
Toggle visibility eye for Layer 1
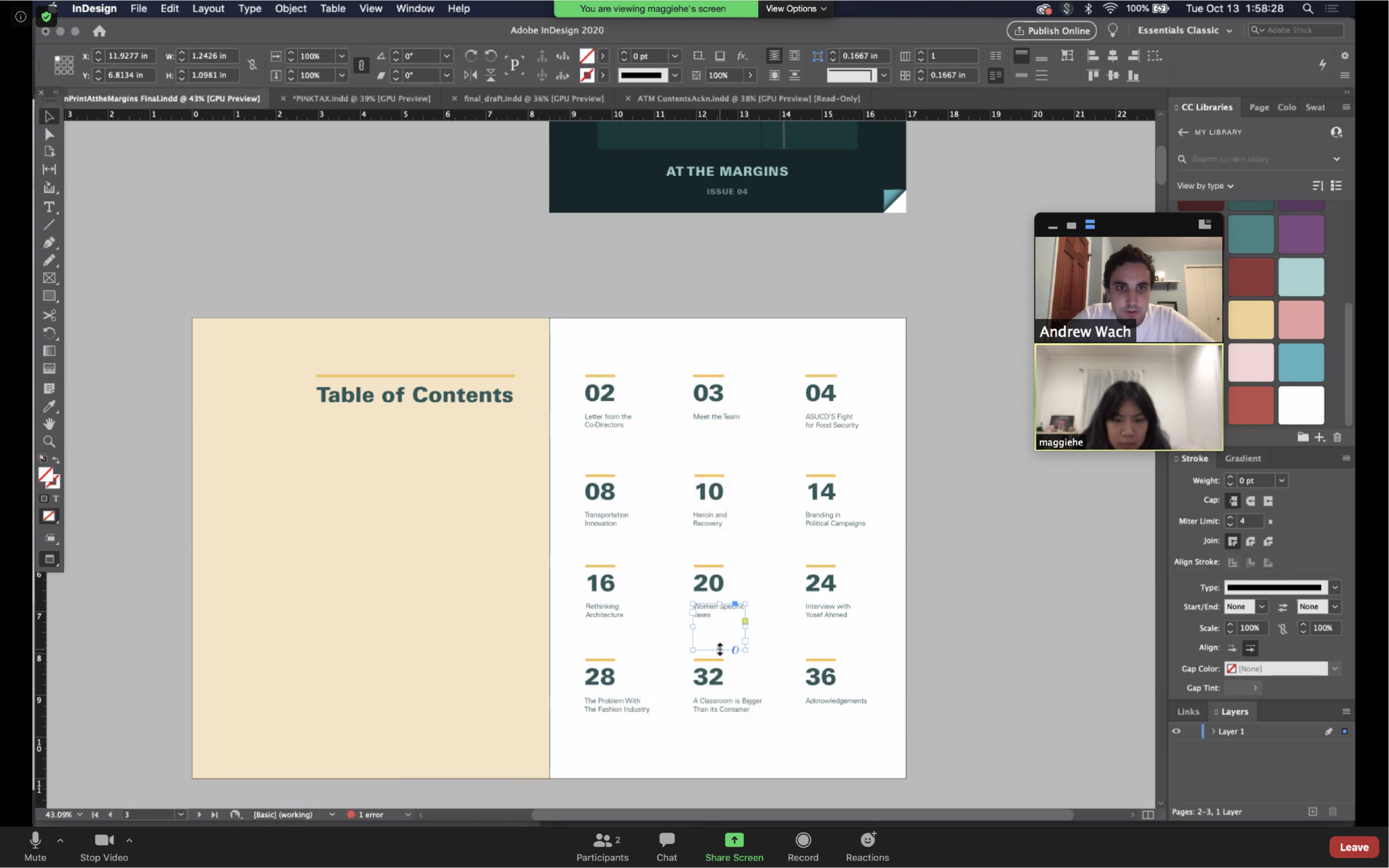click(x=1176, y=731)
